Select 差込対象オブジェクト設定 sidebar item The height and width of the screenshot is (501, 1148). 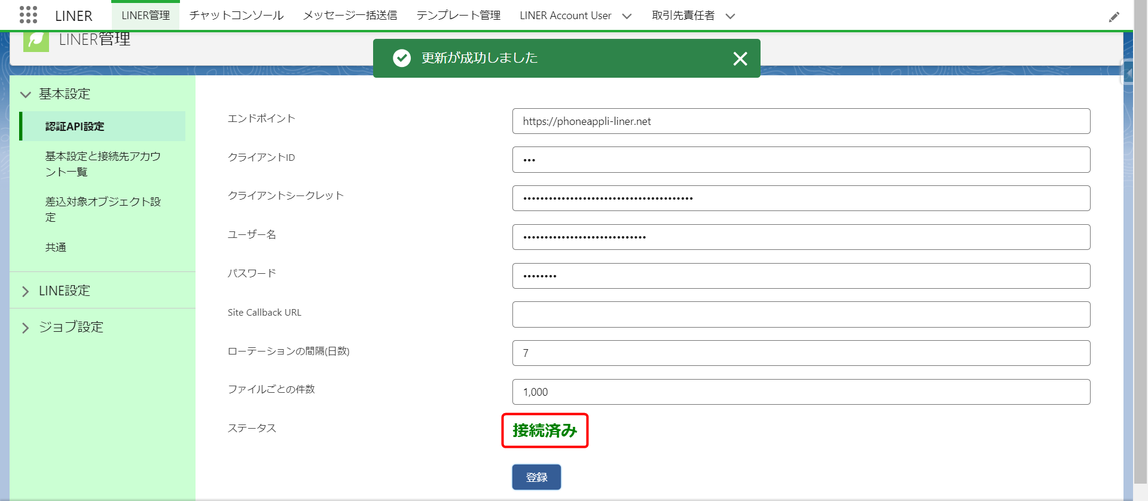pyautogui.click(x=102, y=209)
